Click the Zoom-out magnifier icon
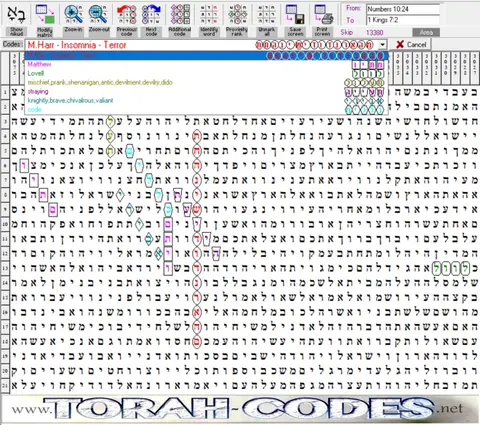 point(99,14)
